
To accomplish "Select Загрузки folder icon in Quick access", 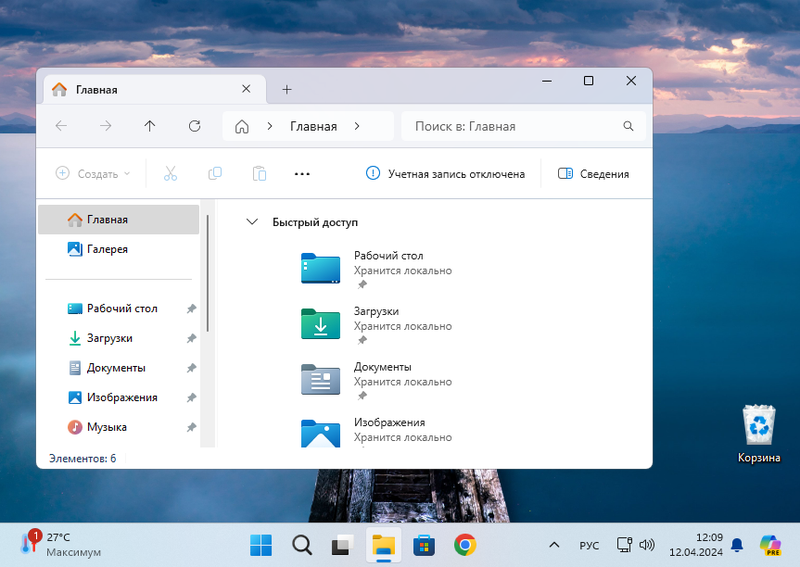I will click(320, 324).
